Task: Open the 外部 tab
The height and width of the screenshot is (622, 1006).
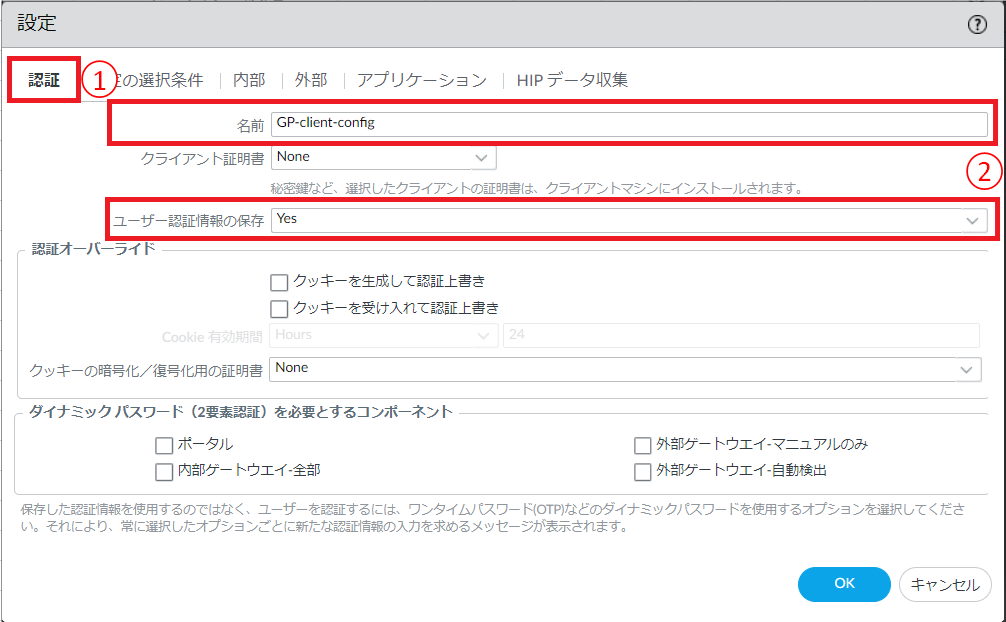Action: tap(311, 80)
